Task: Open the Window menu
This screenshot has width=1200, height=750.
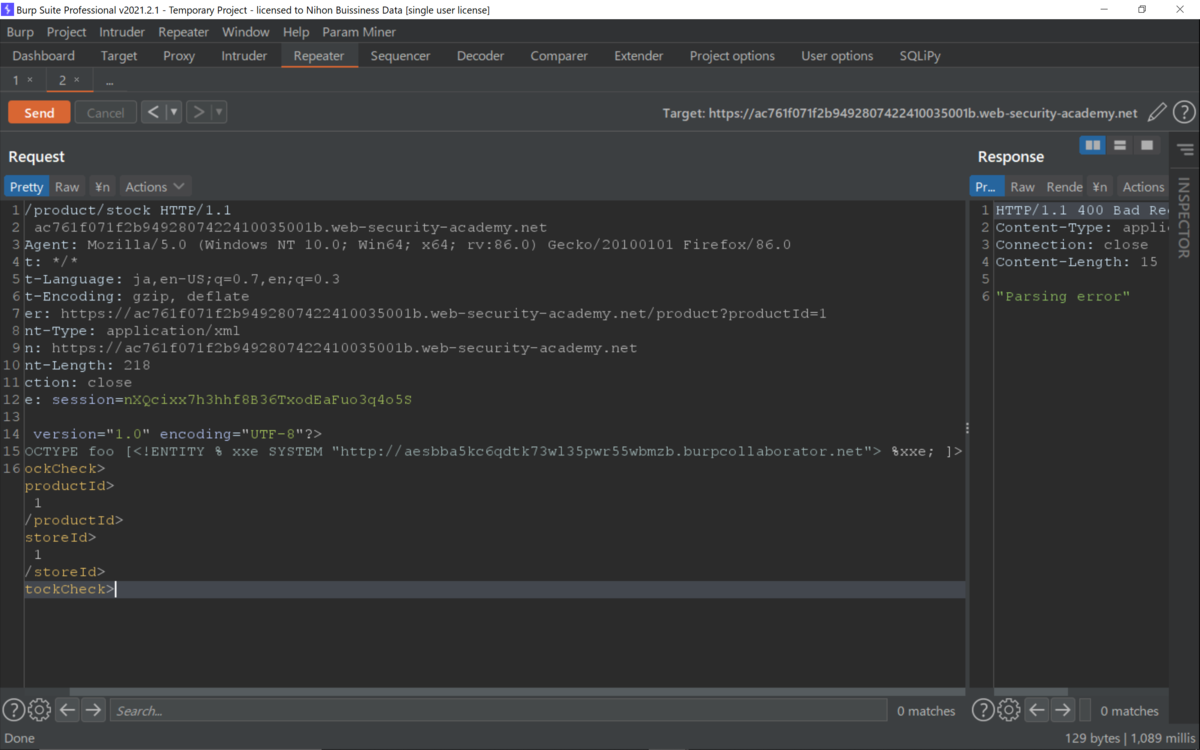Action: click(245, 32)
